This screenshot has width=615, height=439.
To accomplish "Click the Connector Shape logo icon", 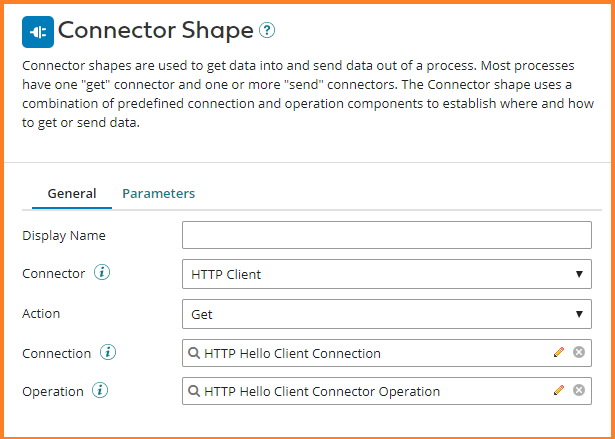I will (38, 32).
